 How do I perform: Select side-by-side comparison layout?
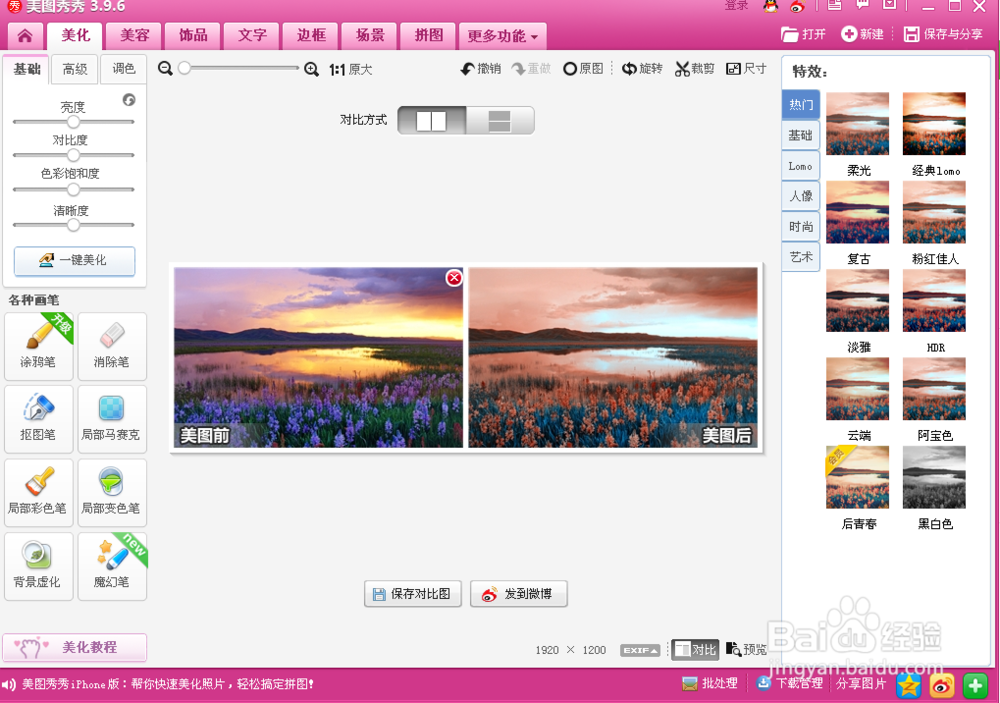pyautogui.click(x=432, y=121)
